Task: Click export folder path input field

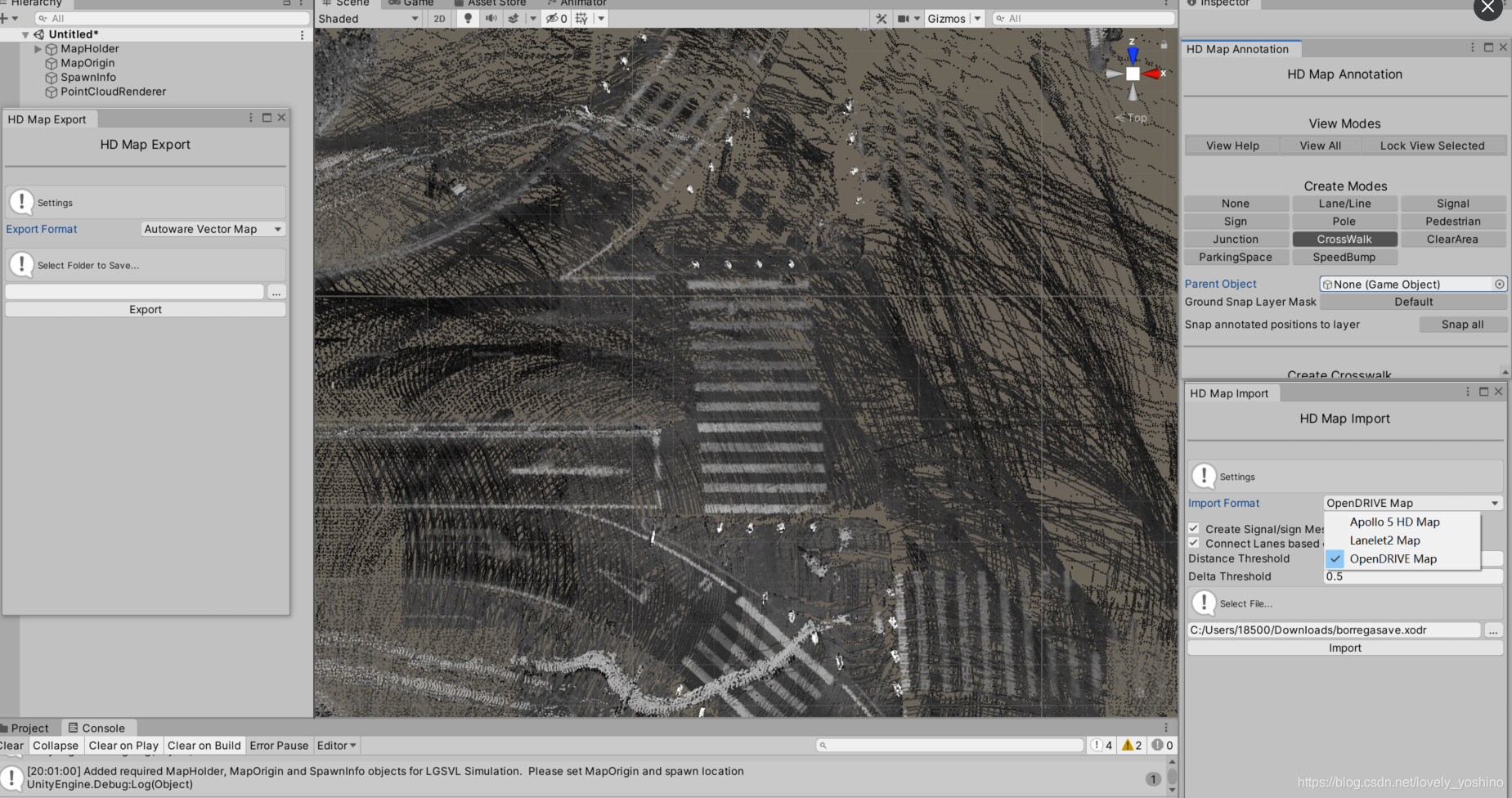Action: [x=135, y=292]
